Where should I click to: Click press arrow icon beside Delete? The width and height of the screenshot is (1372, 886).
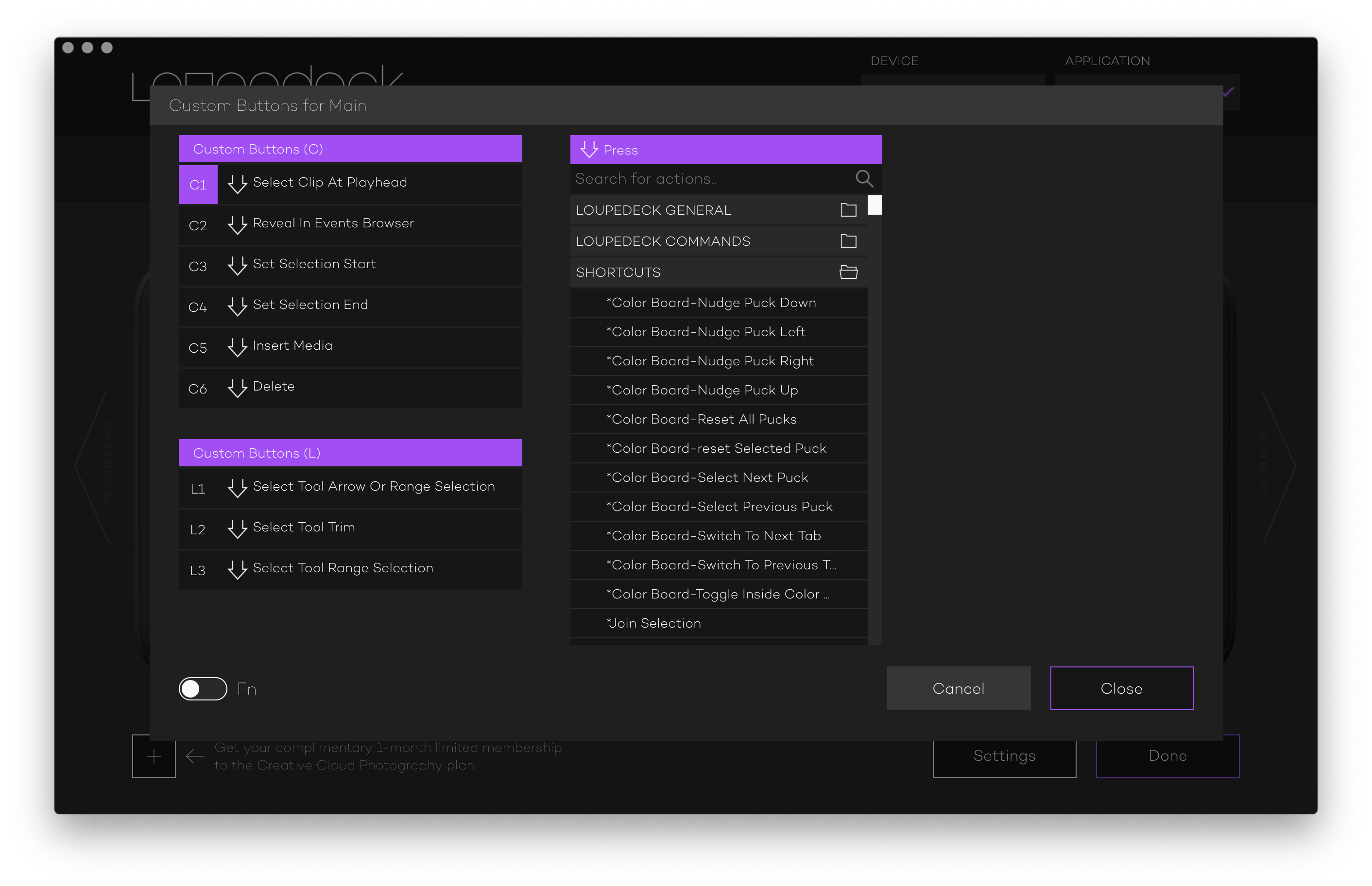[x=237, y=388]
